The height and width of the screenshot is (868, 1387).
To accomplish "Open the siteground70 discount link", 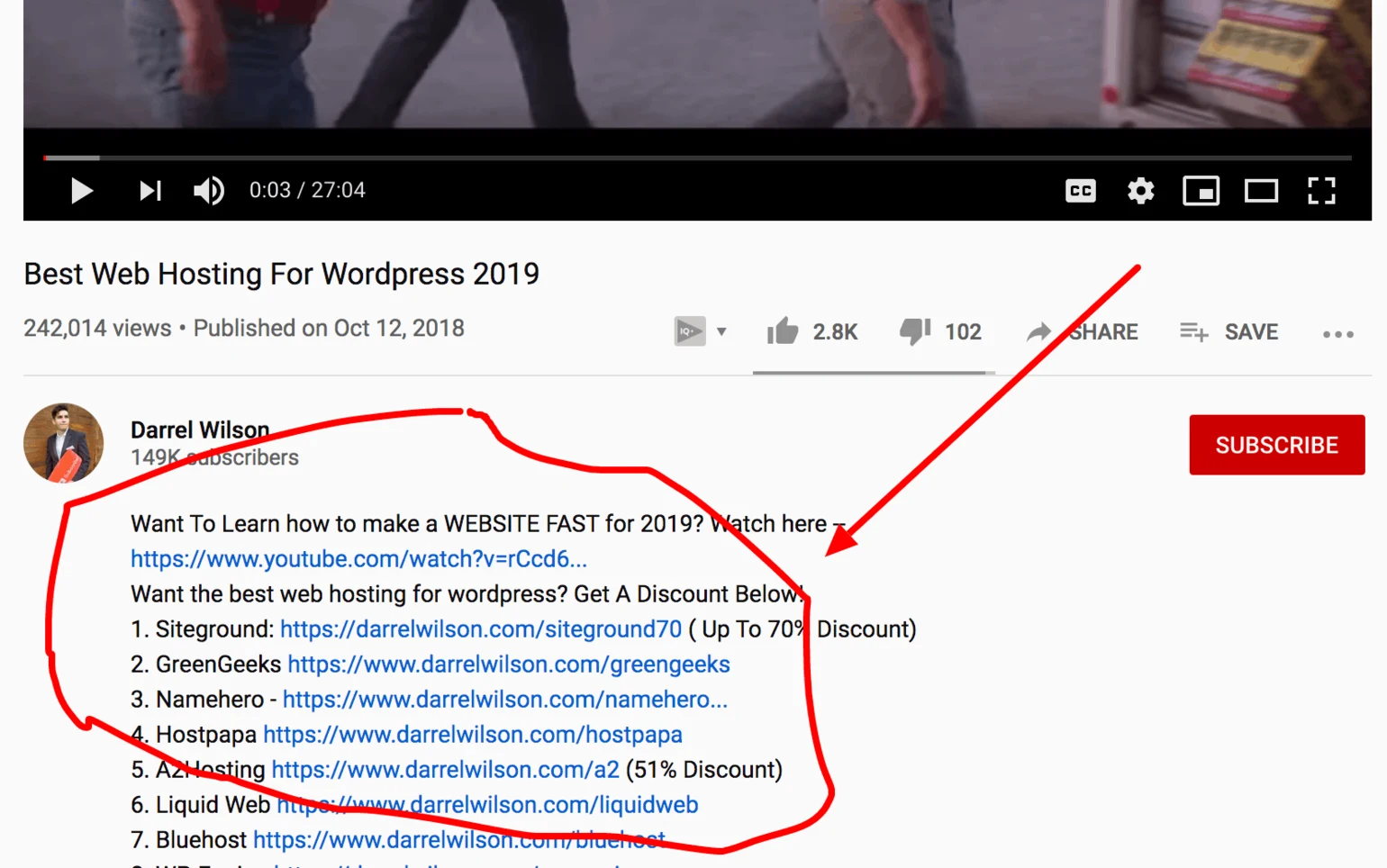I will (x=481, y=629).
